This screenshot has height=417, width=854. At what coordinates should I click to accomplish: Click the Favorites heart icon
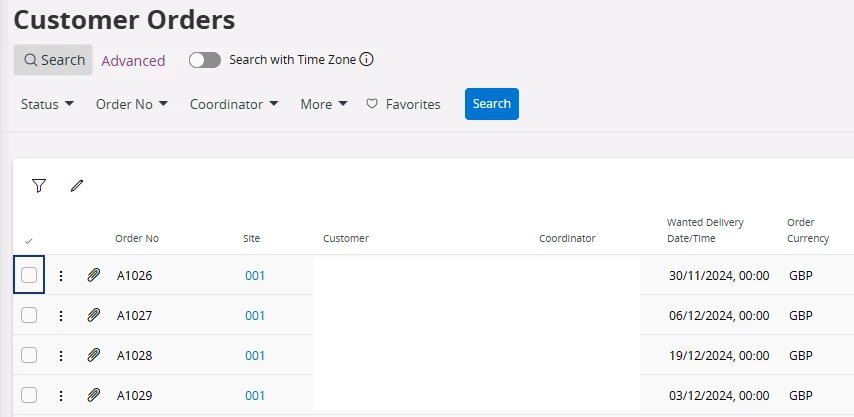coord(372,104)
